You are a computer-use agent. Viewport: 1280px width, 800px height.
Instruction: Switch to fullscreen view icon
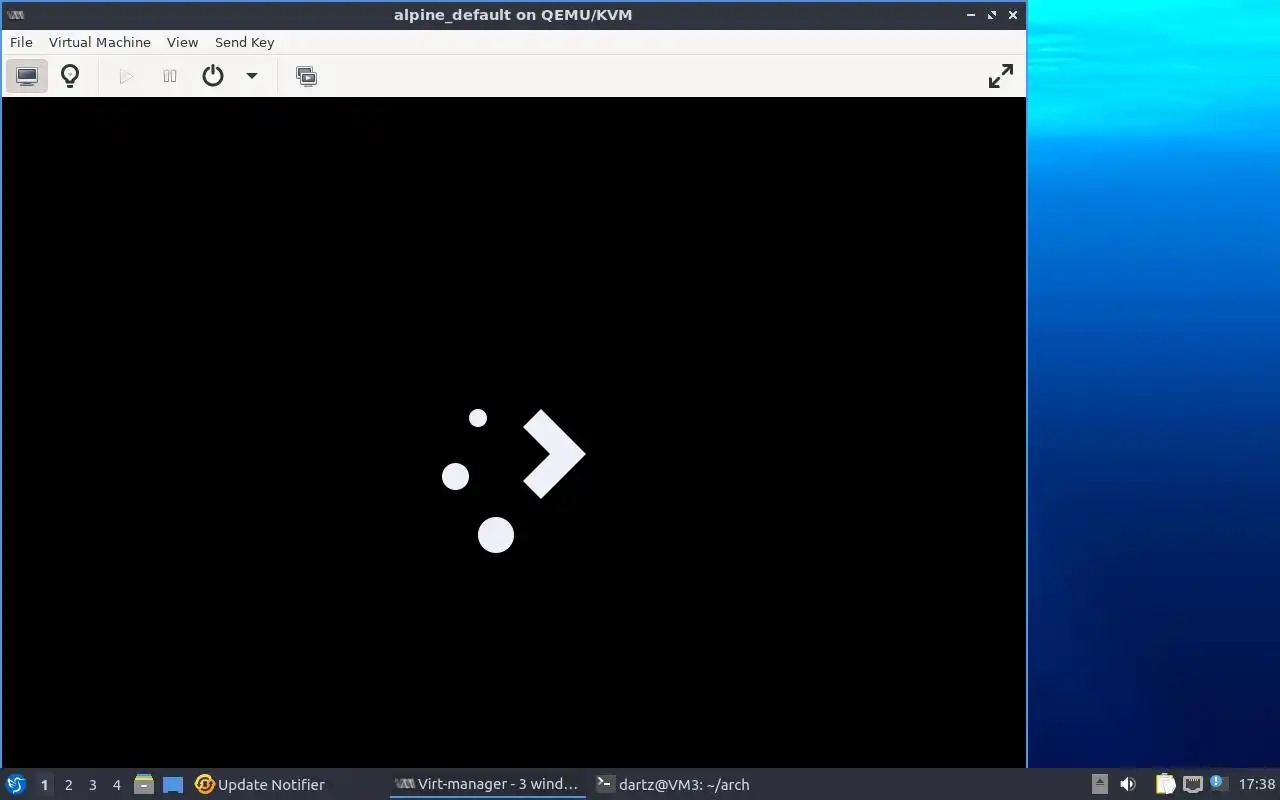pos(1001,76)
